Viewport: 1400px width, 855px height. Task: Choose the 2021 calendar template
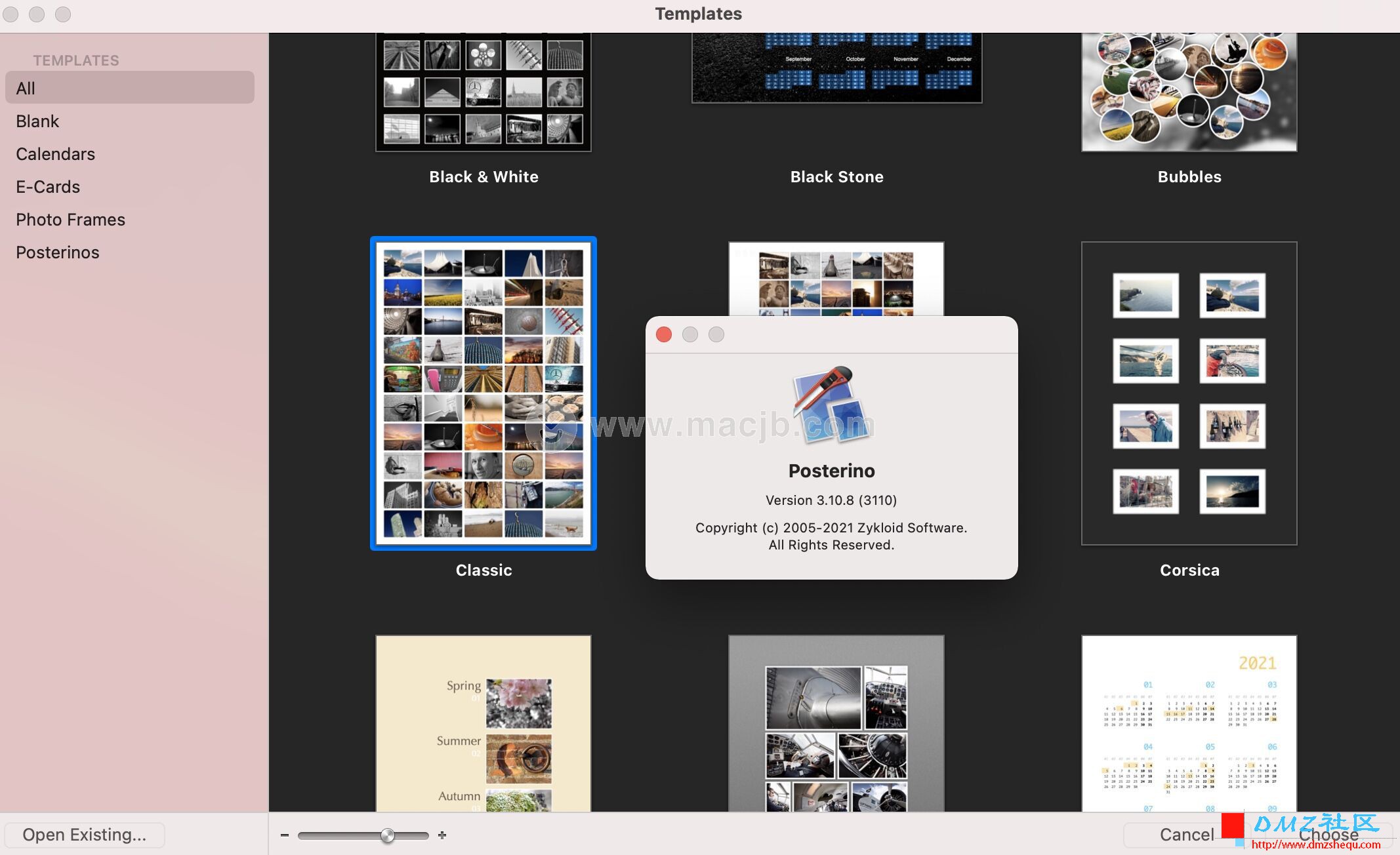1189,723
